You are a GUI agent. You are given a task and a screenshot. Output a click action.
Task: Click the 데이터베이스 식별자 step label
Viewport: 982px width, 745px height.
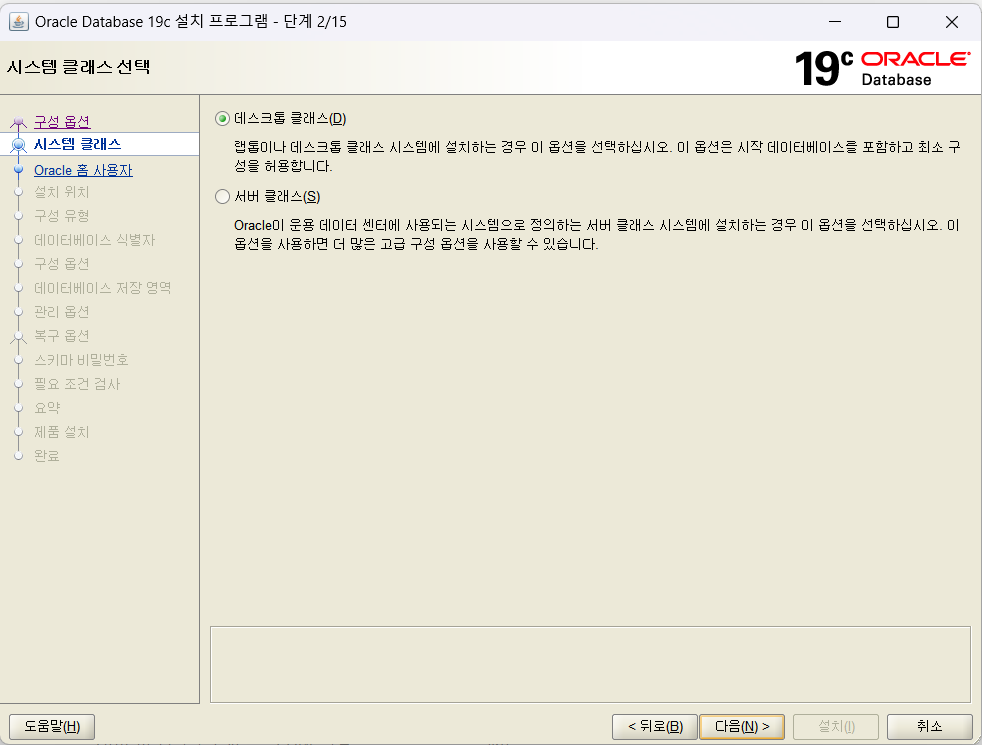95,240
